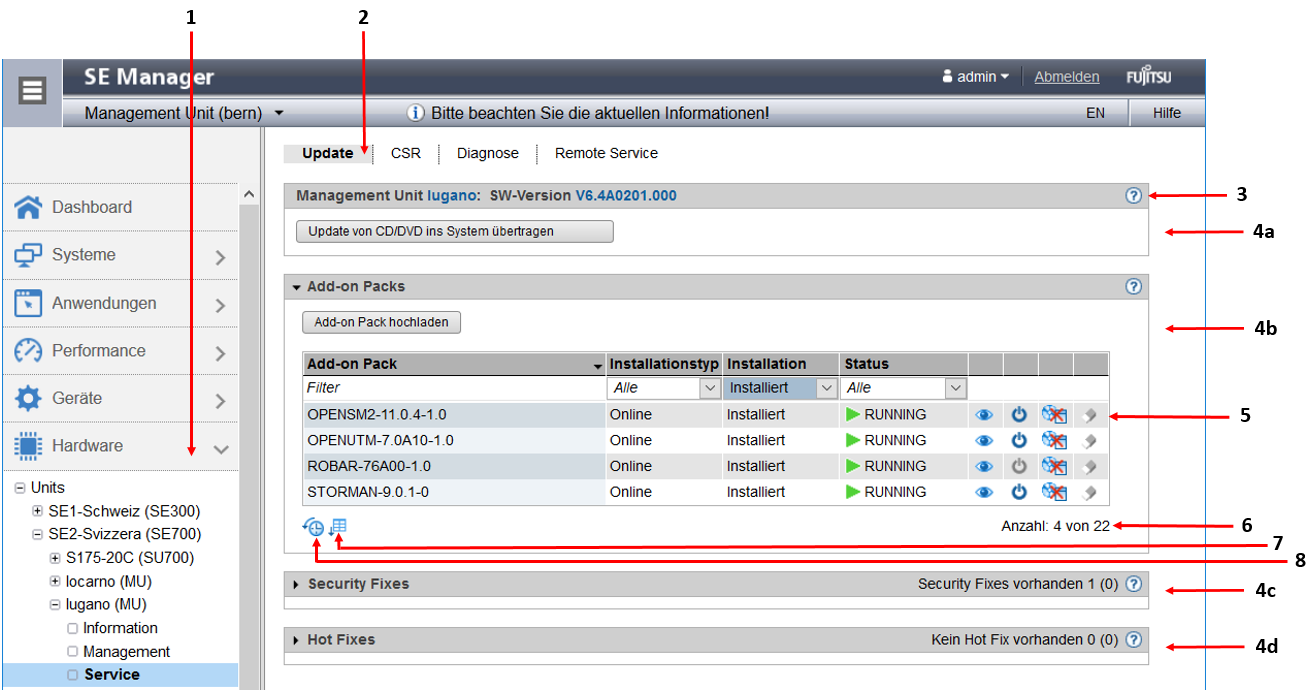This screenshot has width=1313, height=694.
Task: Switch language with EN button
Action: tap(1096, 113)
